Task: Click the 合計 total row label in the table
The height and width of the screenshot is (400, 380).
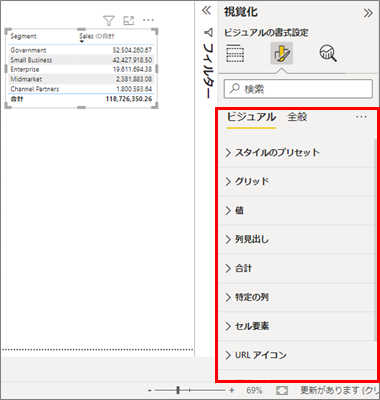Action: [x=17, y=99]
